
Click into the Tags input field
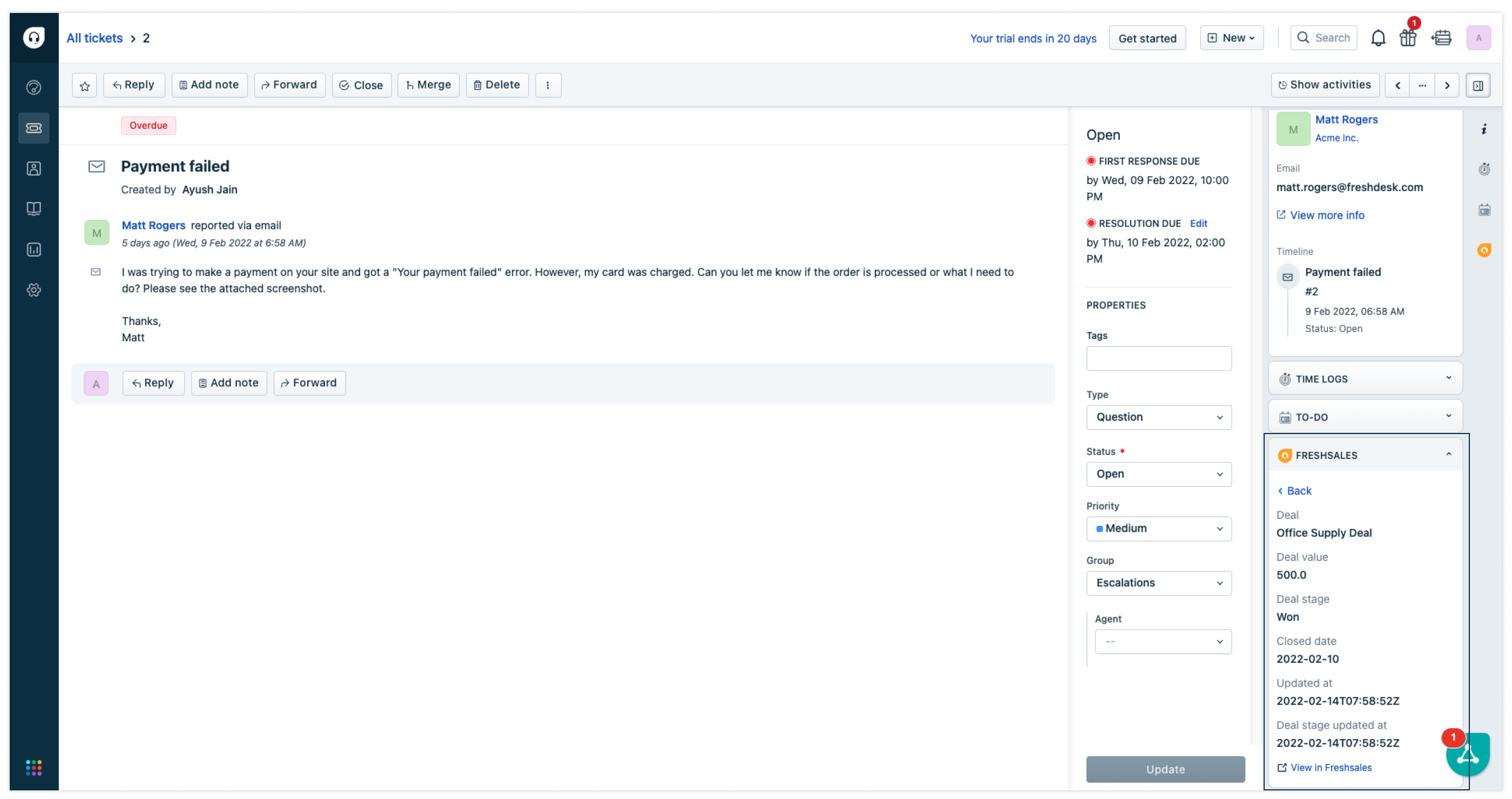(1158, 358)
